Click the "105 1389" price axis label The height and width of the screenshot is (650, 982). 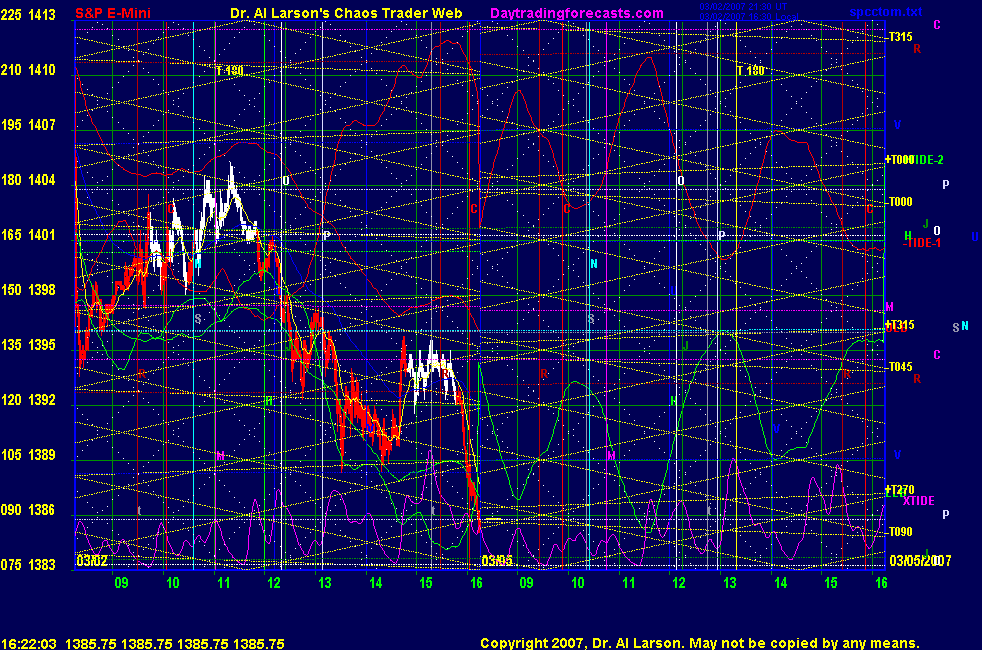click(x=28, y=455)
